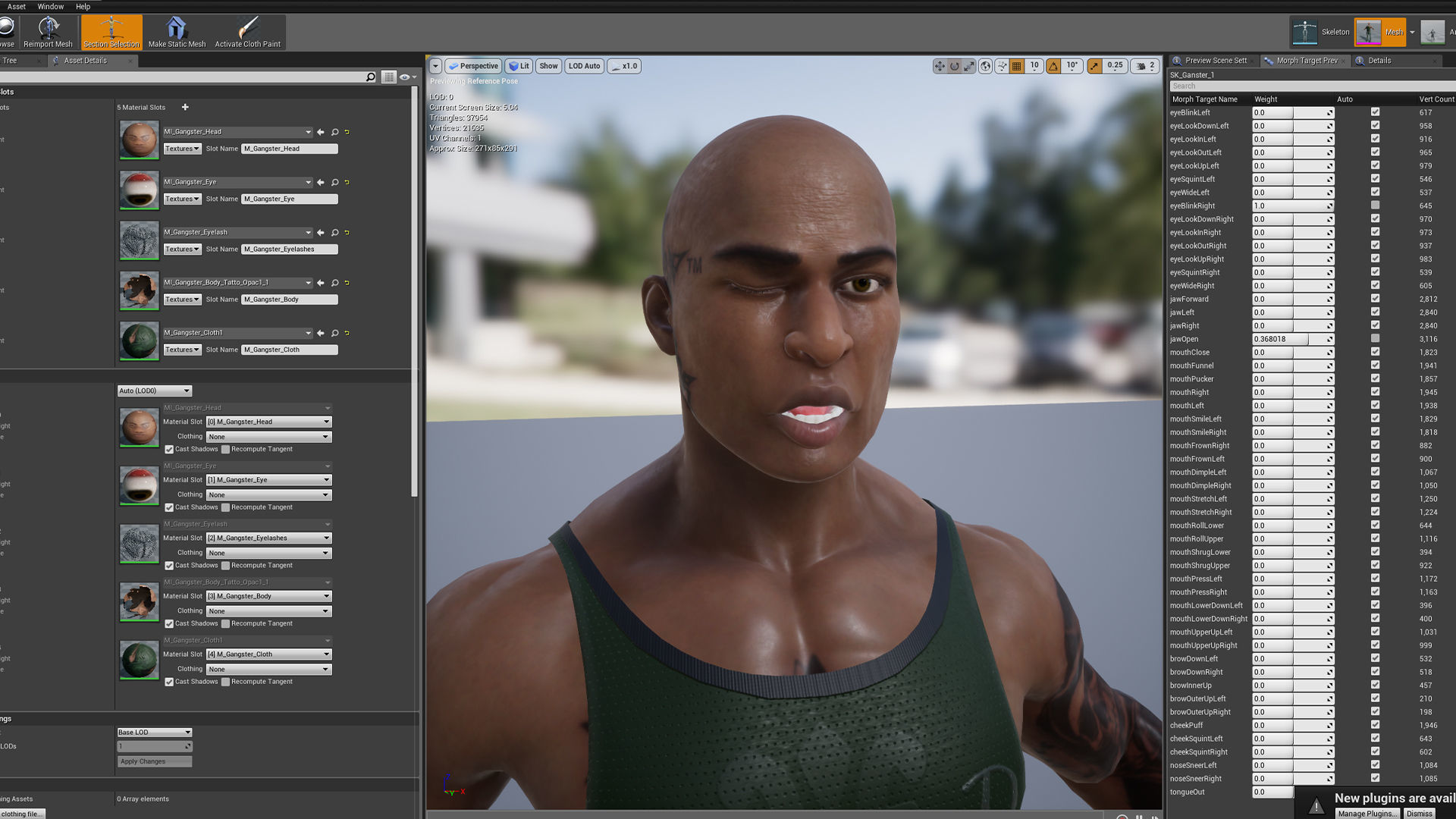The width and height of the screenshot is (1456, 819).
Task: Select the translate (move) gizmo tool
Action: tap(940, 66)
